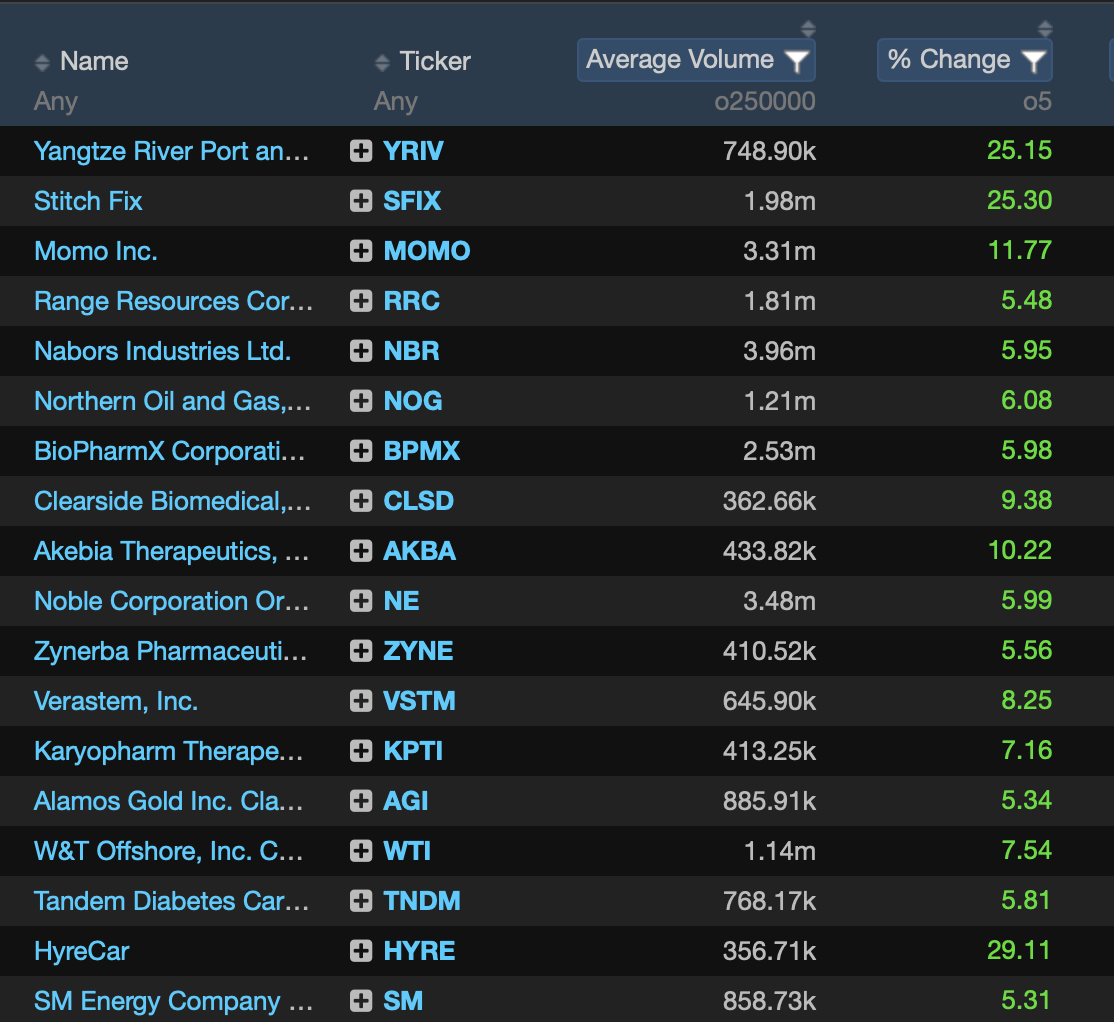
Task: Click the plus icon next to MOMO
Action: 361,251
